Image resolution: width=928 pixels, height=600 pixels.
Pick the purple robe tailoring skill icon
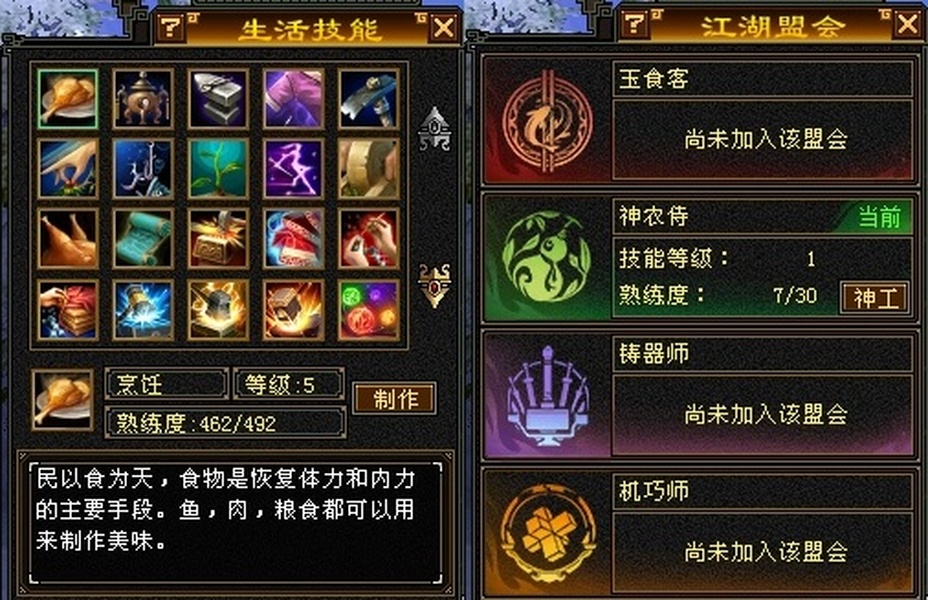(293, 99)
